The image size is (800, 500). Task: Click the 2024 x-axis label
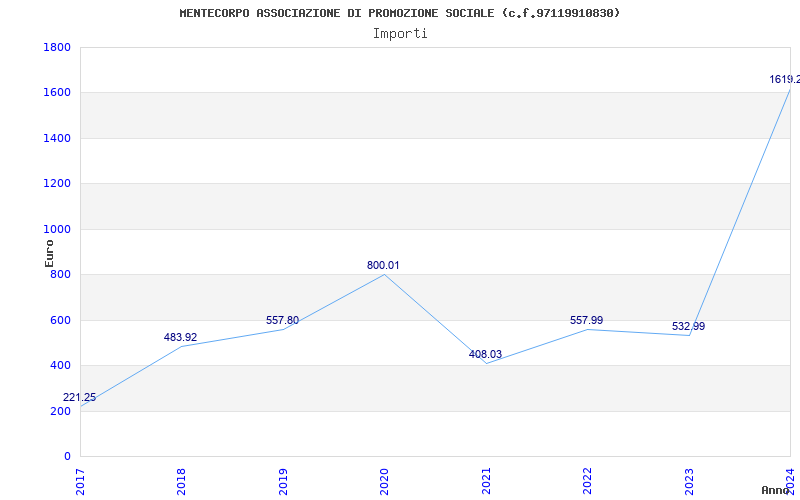tap(790, 482)
